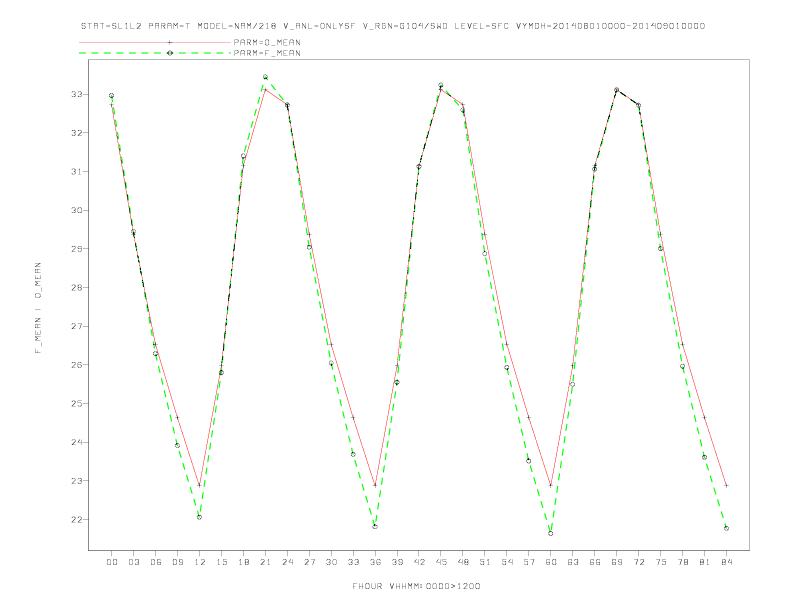Screen dimensions: 792x612
Task: Click the x-axis tick label 75
Action: click(660, 562)
